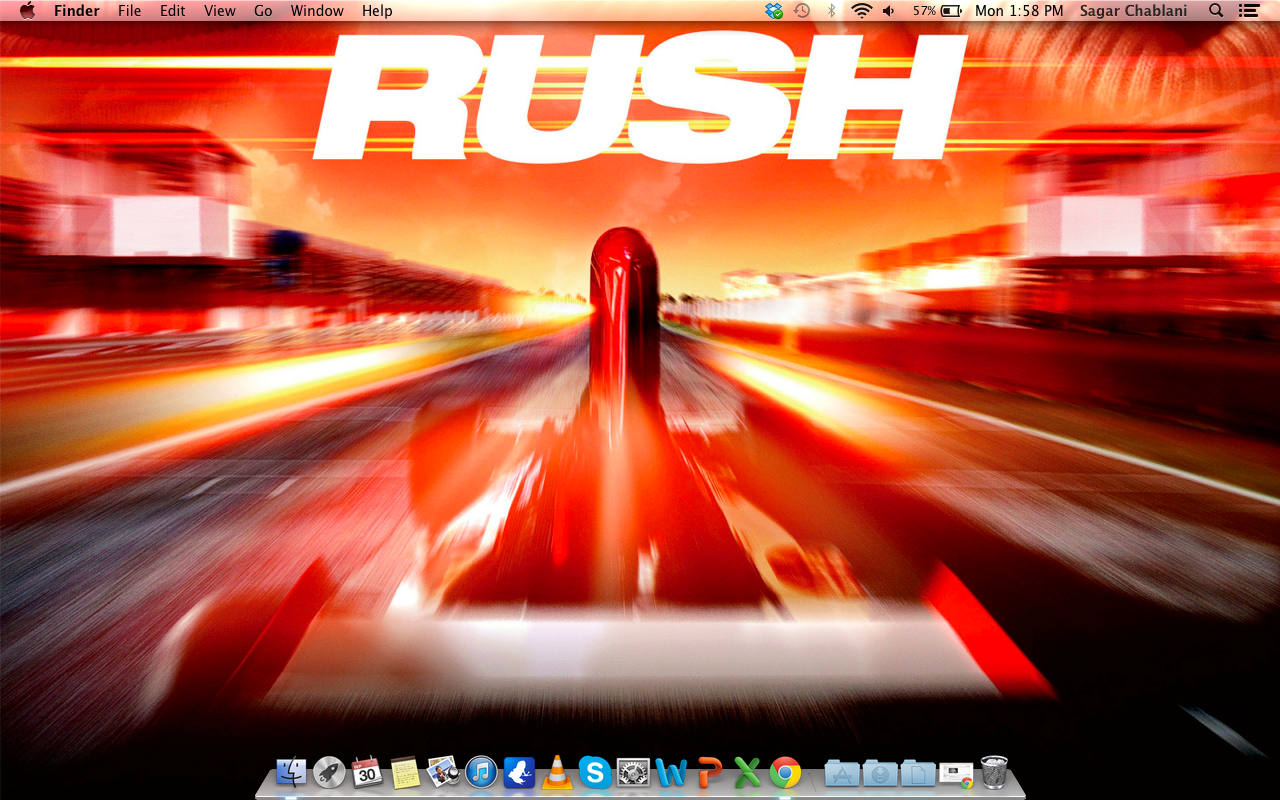Open the Preview app in dock
The width and height of the screenshot is (1280, 800).
443,772
